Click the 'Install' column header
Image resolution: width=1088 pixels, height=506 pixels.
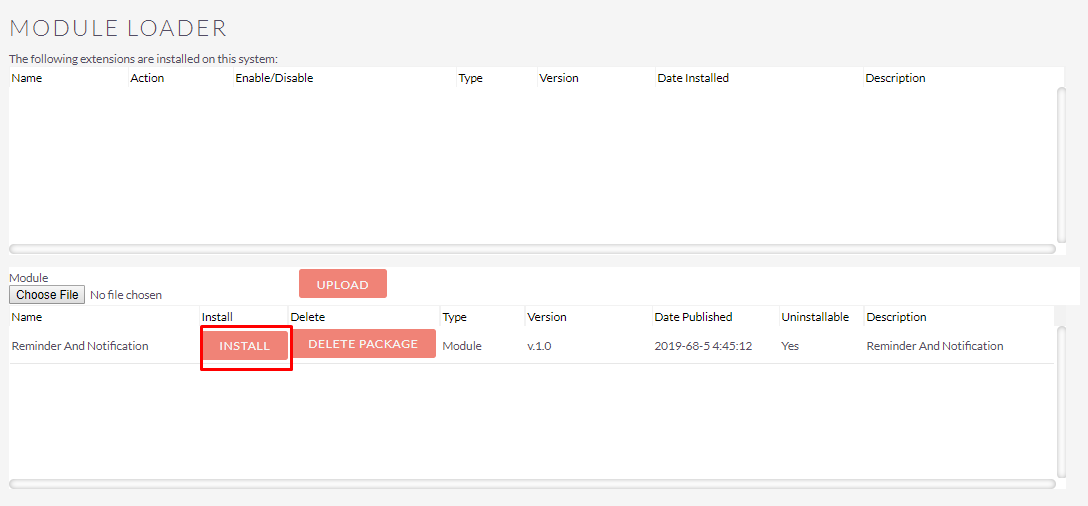(x=217, y=317)
